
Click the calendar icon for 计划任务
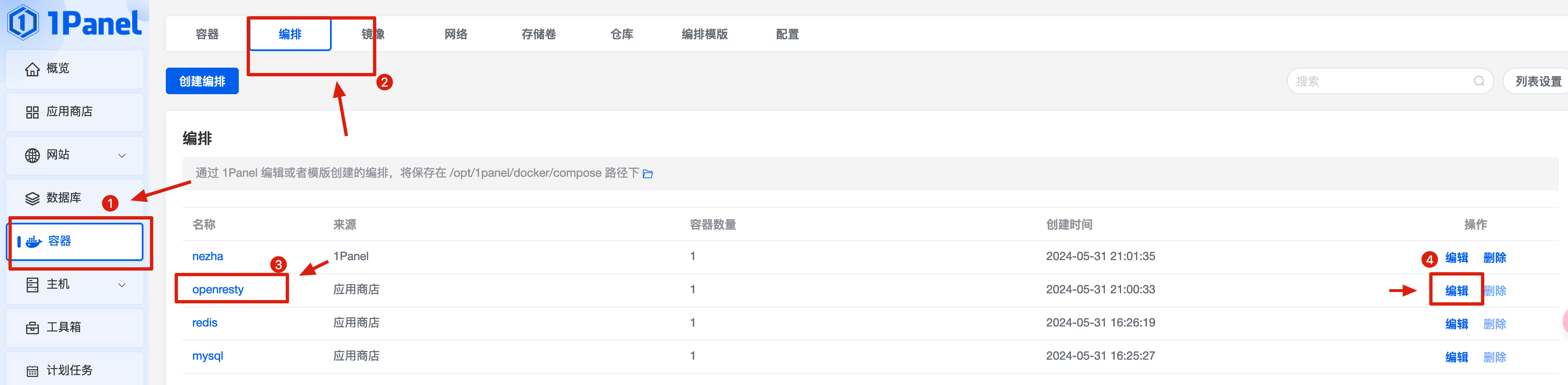(32, 371)
